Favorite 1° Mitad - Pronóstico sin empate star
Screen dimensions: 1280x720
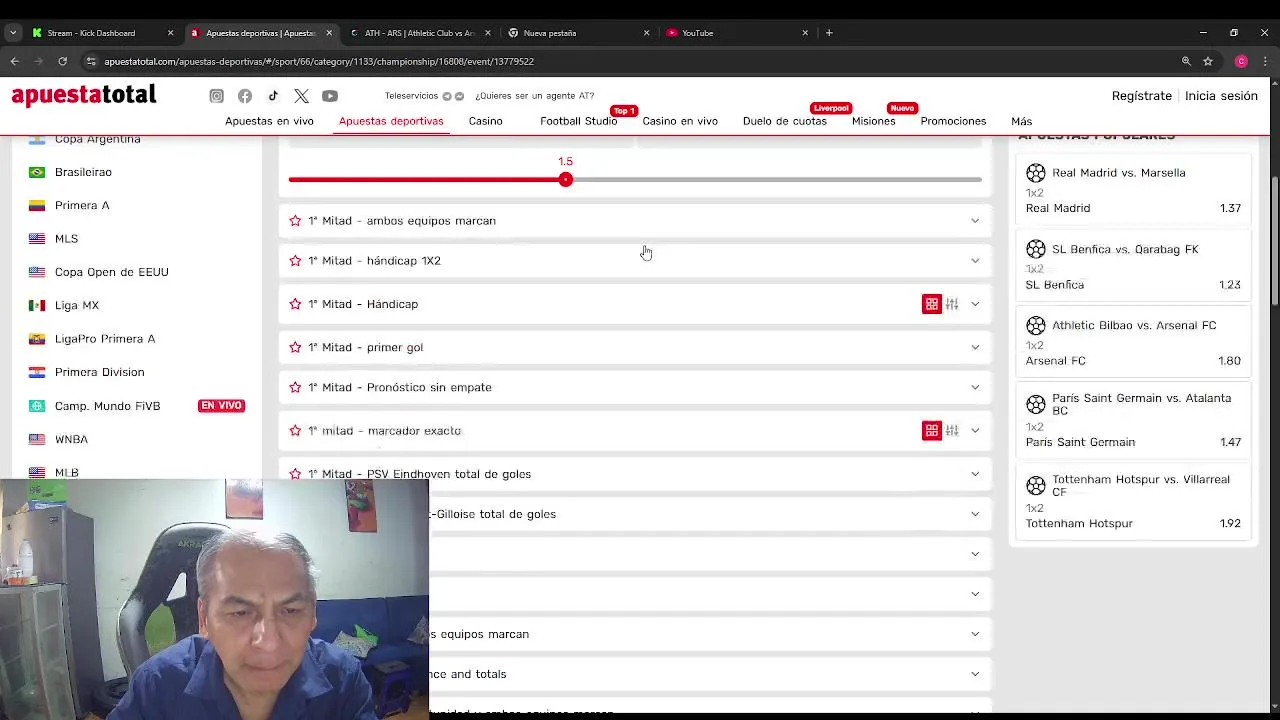tap(295, 387)
